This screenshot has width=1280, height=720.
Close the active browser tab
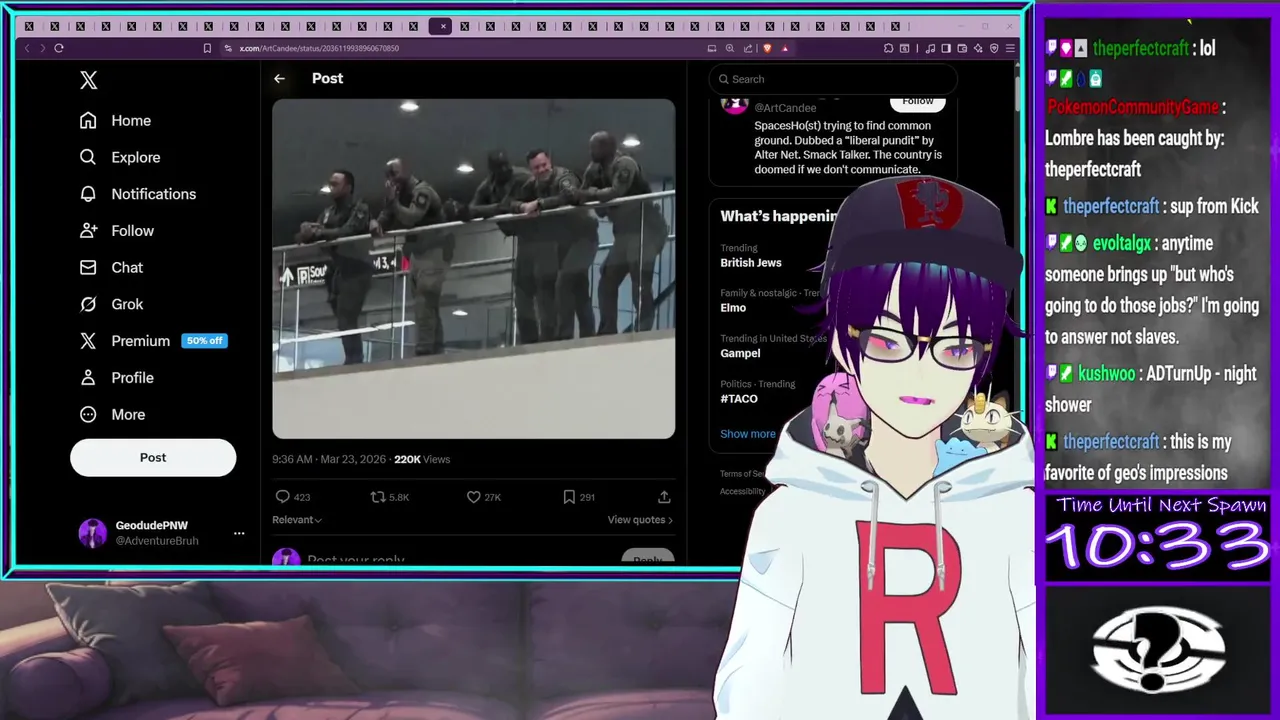click(x=443, y=27)
